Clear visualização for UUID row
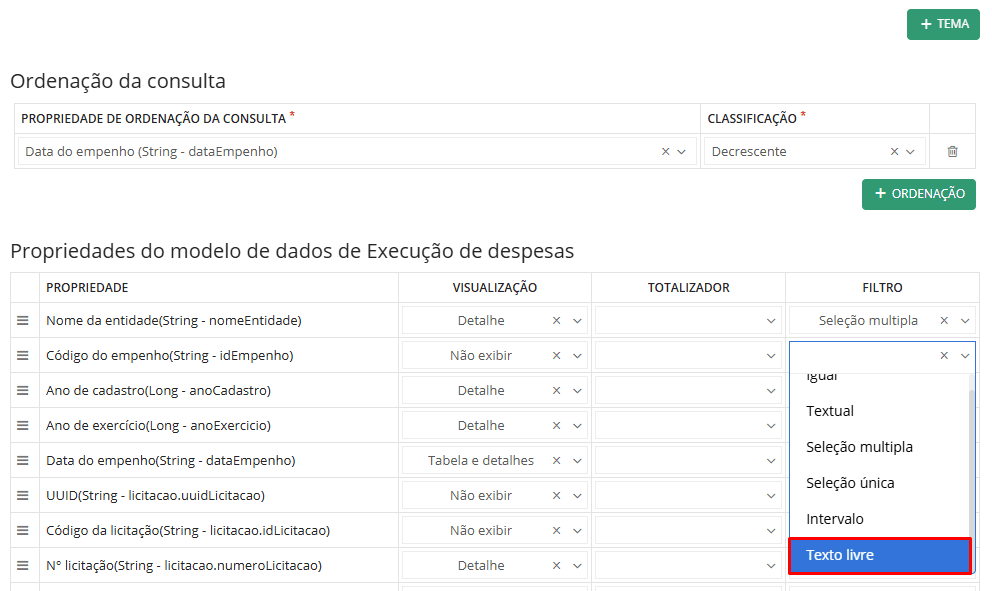 557,495
